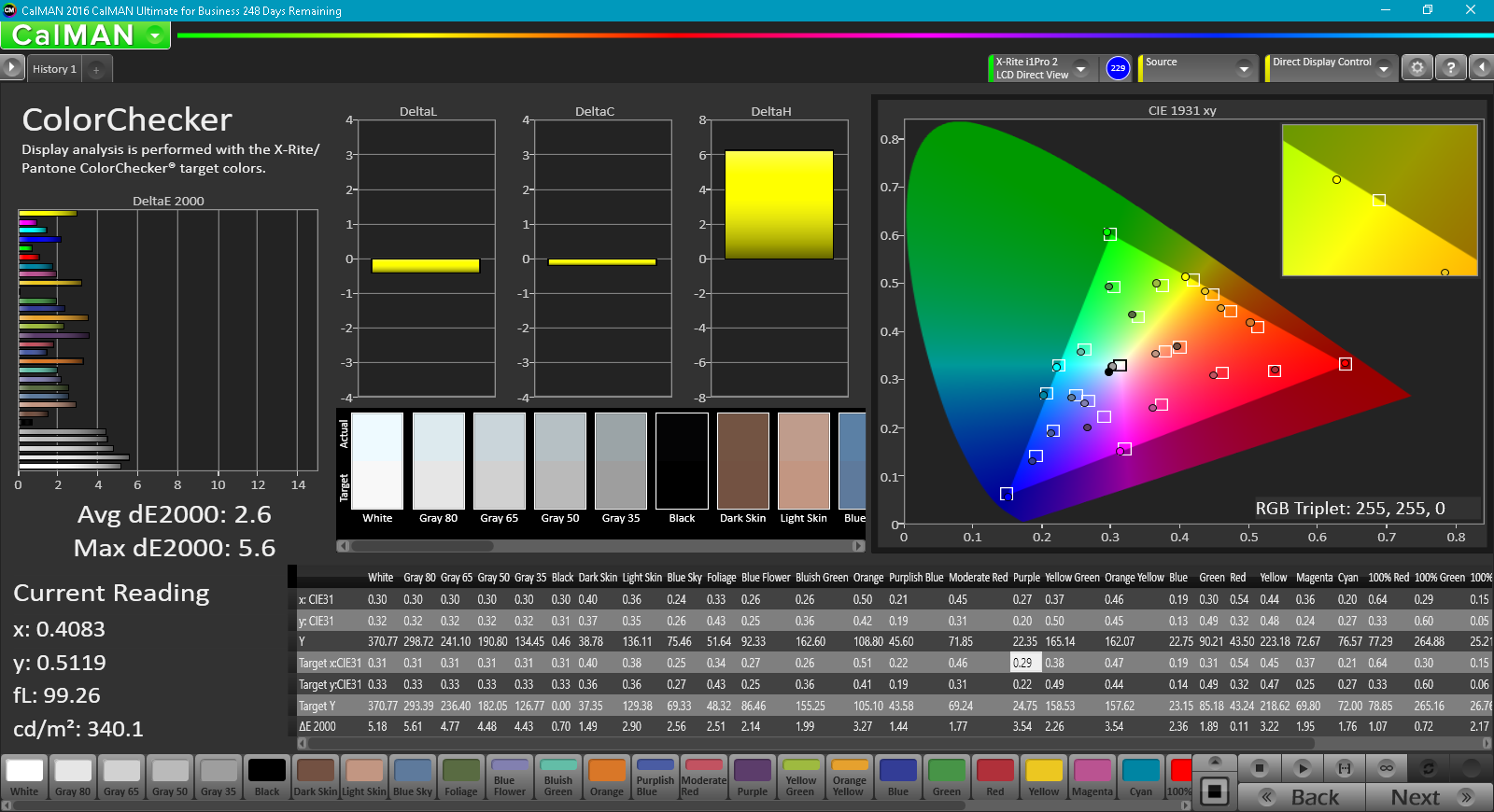This screenshot has height=812, width=1494.
Task: Click the Back button
Action: (1302, 797)
